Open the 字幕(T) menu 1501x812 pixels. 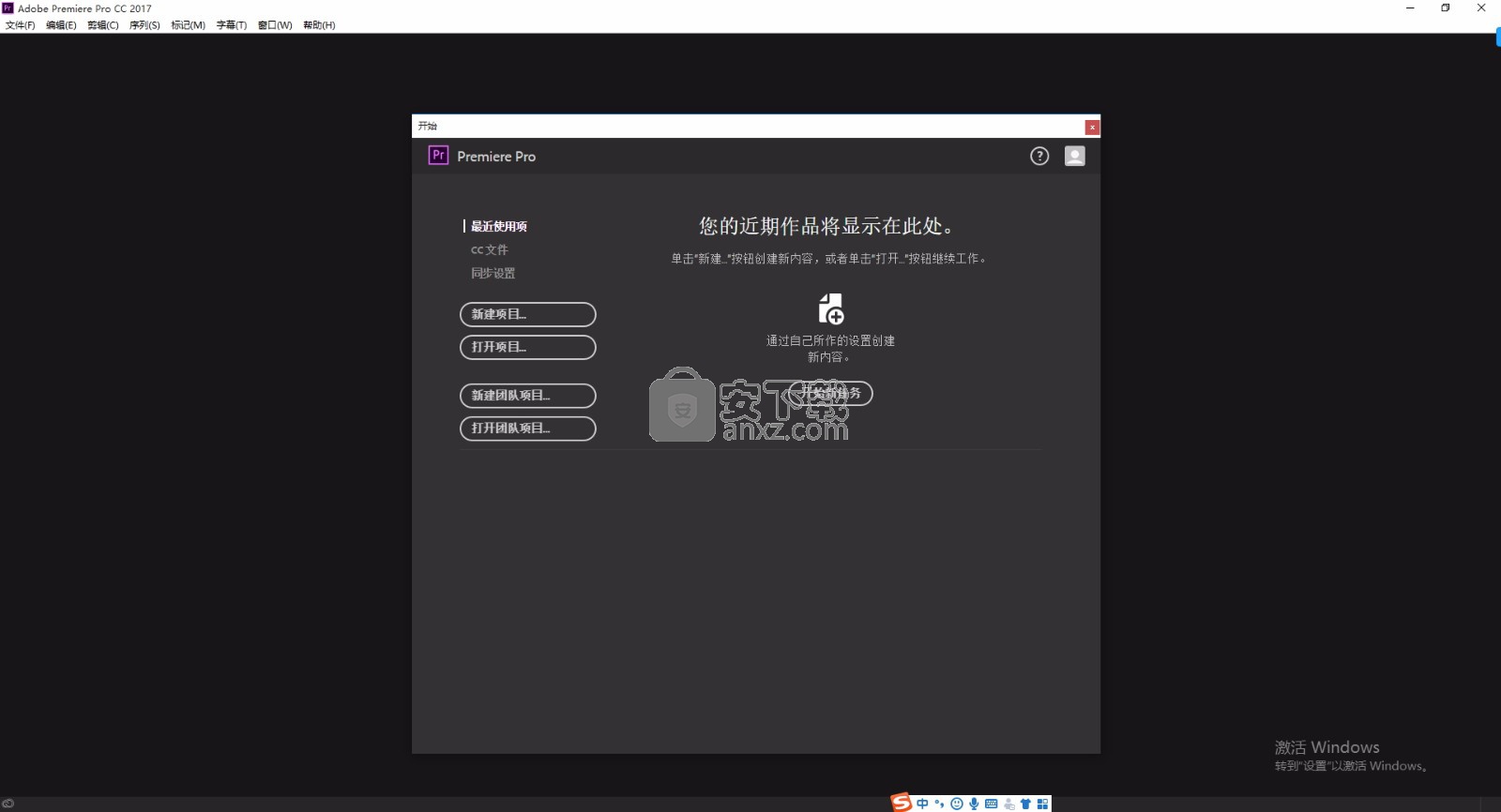(x=232, y=25)
